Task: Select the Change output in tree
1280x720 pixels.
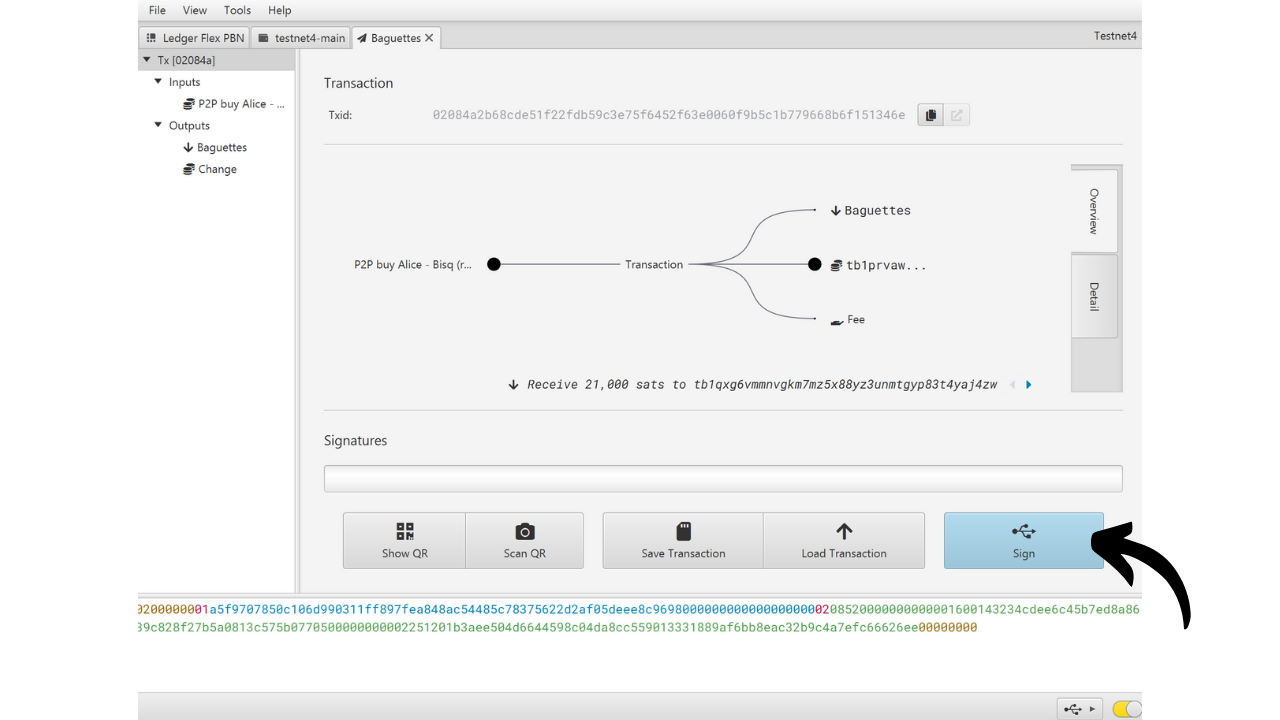Action: coord(217,170)
